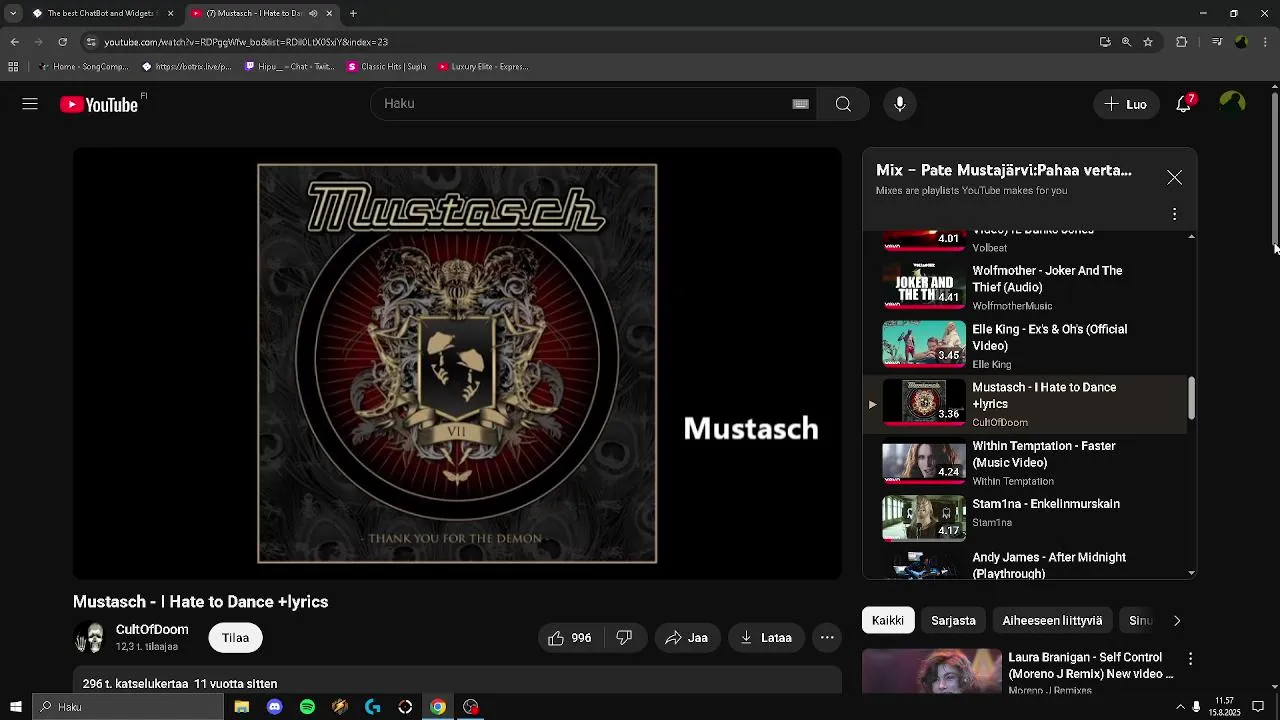Switch to The best ChatBot and Widgets tab
This screenshot has width=1280, height=720.
pyautogui.click(x=102, y=13)
